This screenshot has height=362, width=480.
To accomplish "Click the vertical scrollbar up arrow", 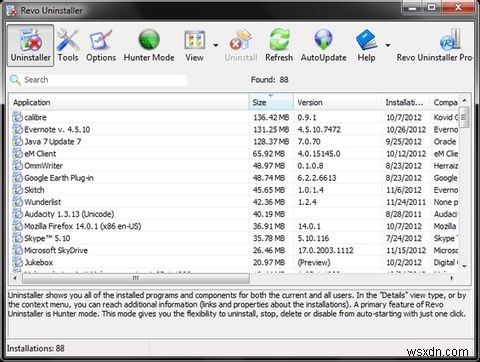I will (464, 100).
